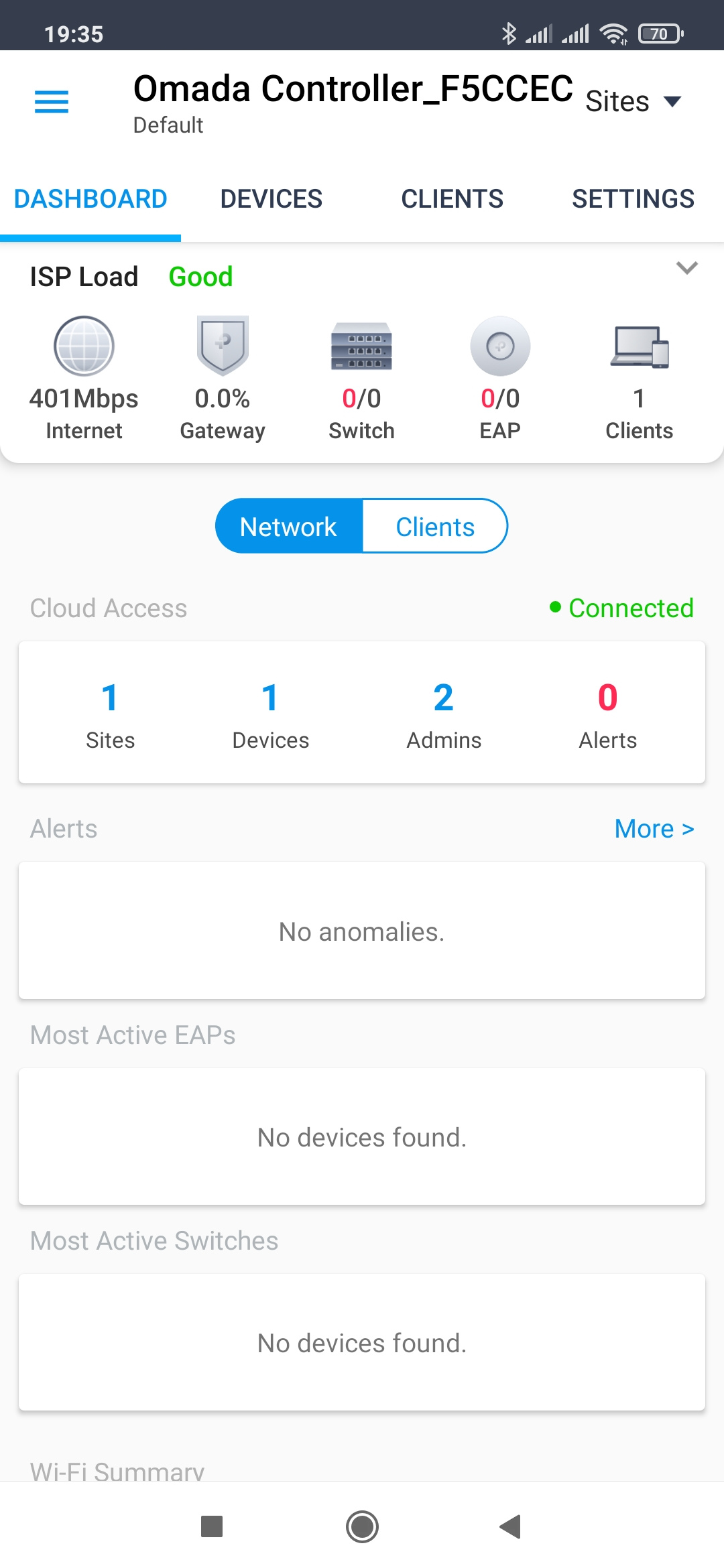Tap the Alerts count tile
This screenshot has width=724, height=1568.
click(x=607, y=713)
